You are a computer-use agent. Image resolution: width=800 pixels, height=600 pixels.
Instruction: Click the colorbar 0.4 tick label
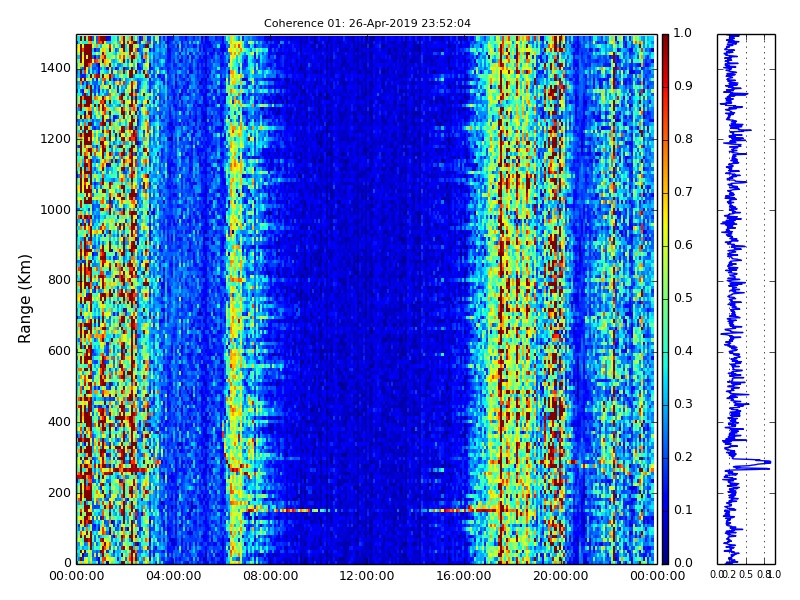point(683,351)
